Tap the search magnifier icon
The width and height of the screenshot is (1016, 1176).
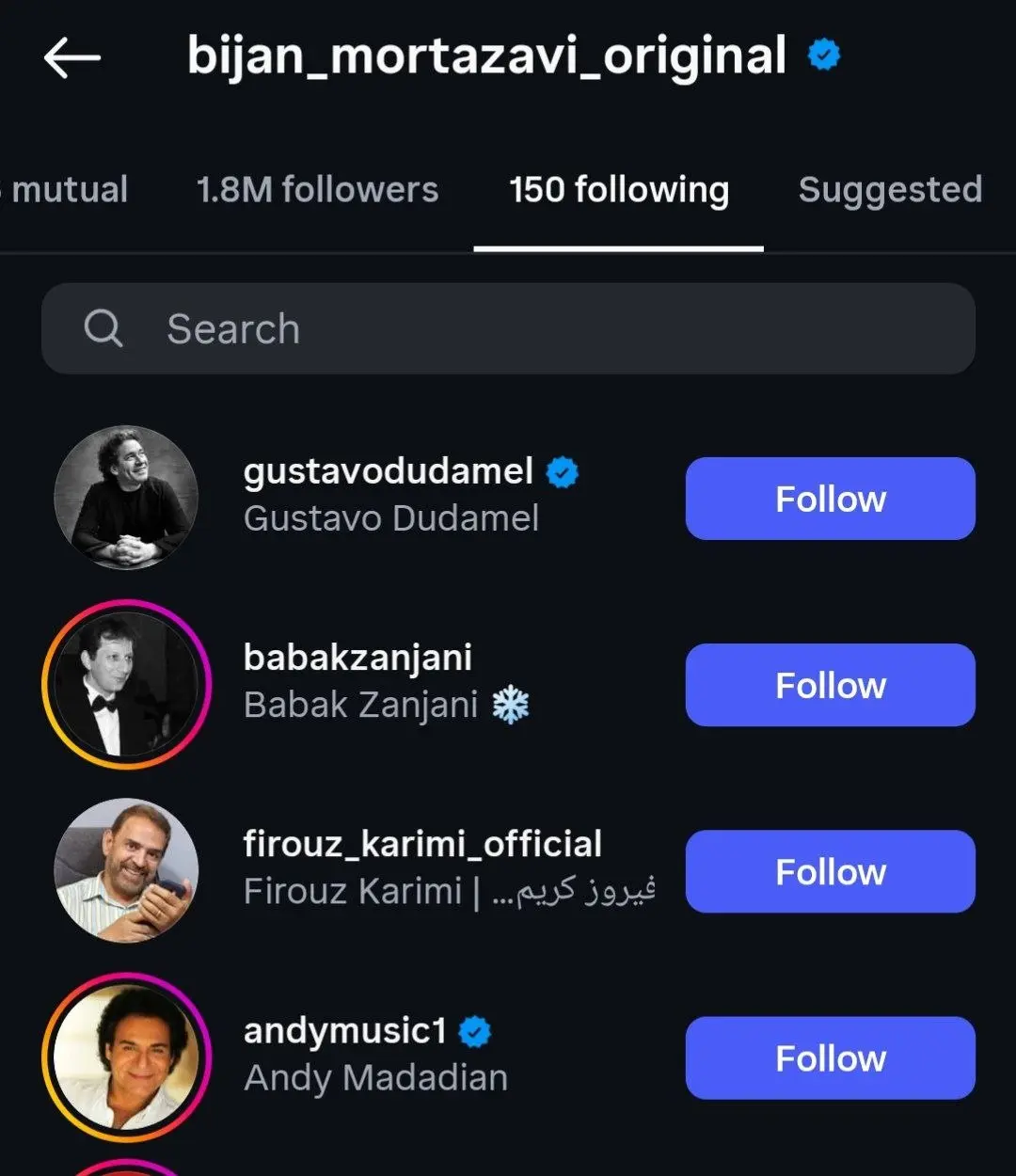(103, 328)
